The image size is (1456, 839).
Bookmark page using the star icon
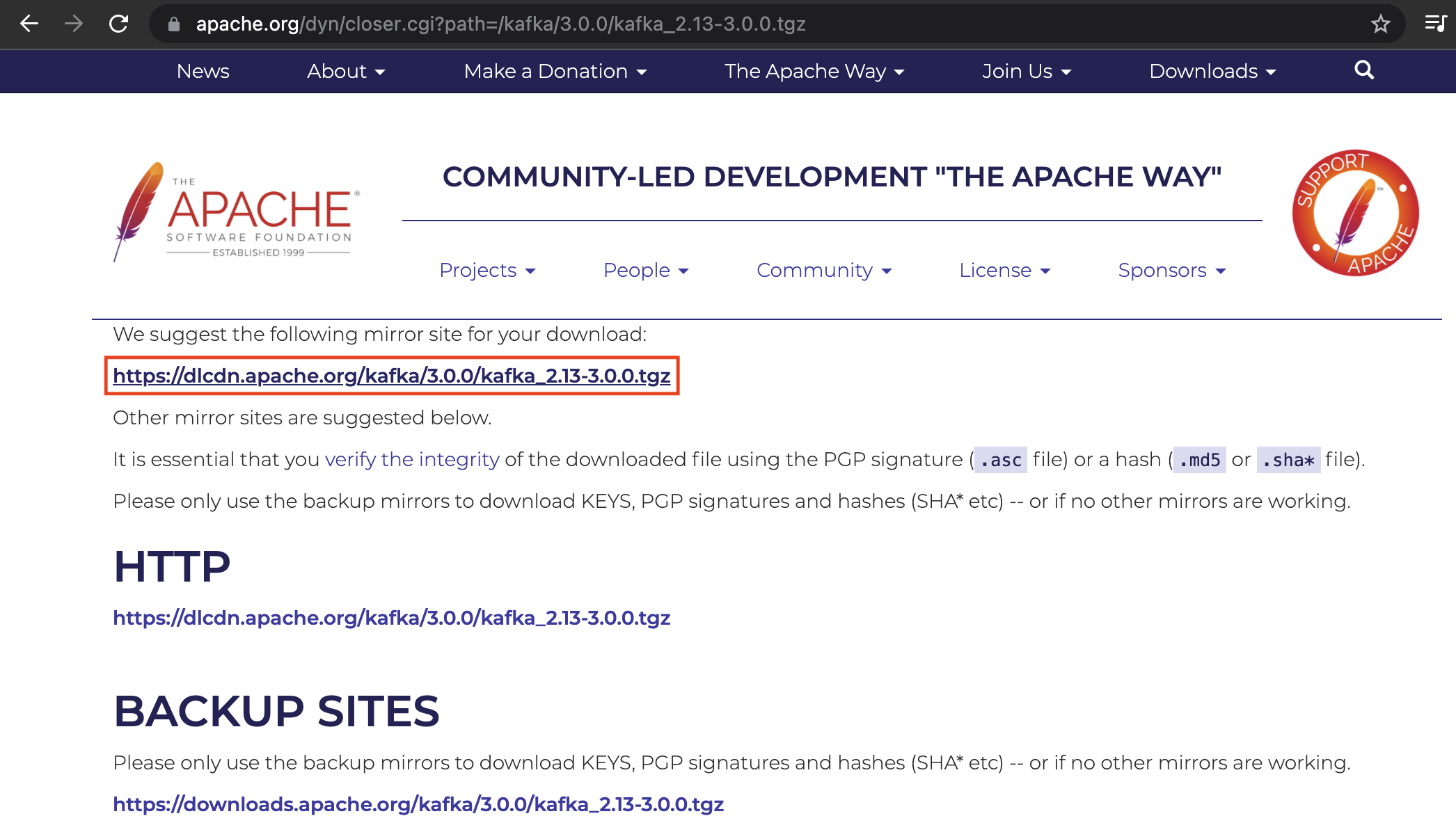pyautogui.click(x=1380, y=24)
